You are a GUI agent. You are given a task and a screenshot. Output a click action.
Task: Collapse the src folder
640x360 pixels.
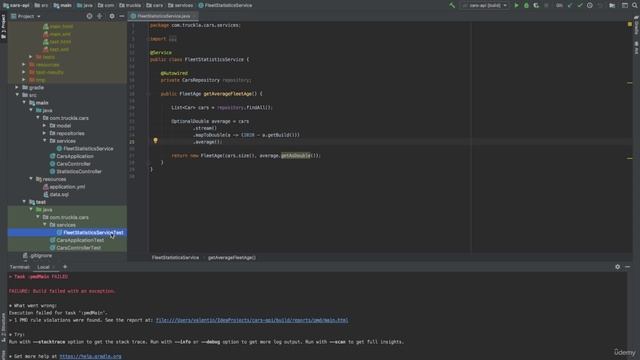tap(17, 95)
